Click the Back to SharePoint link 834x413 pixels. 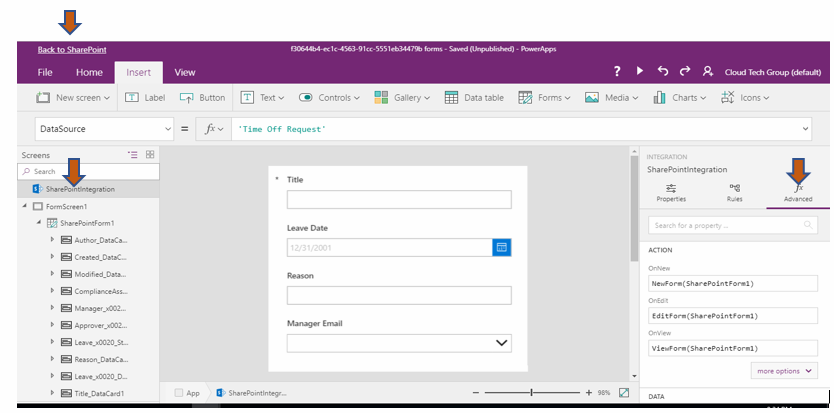click(x=72, y=49)
